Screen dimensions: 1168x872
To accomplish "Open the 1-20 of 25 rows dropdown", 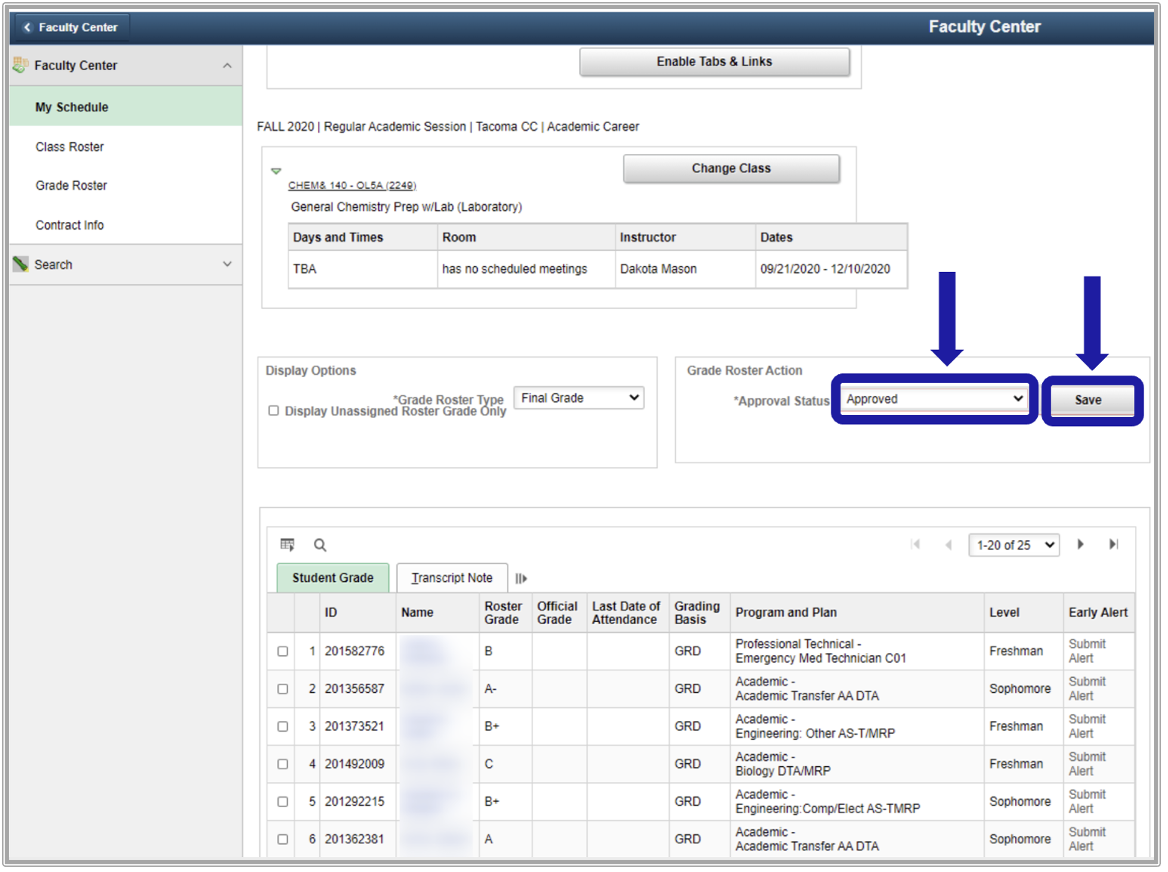I will (1013, 545).
